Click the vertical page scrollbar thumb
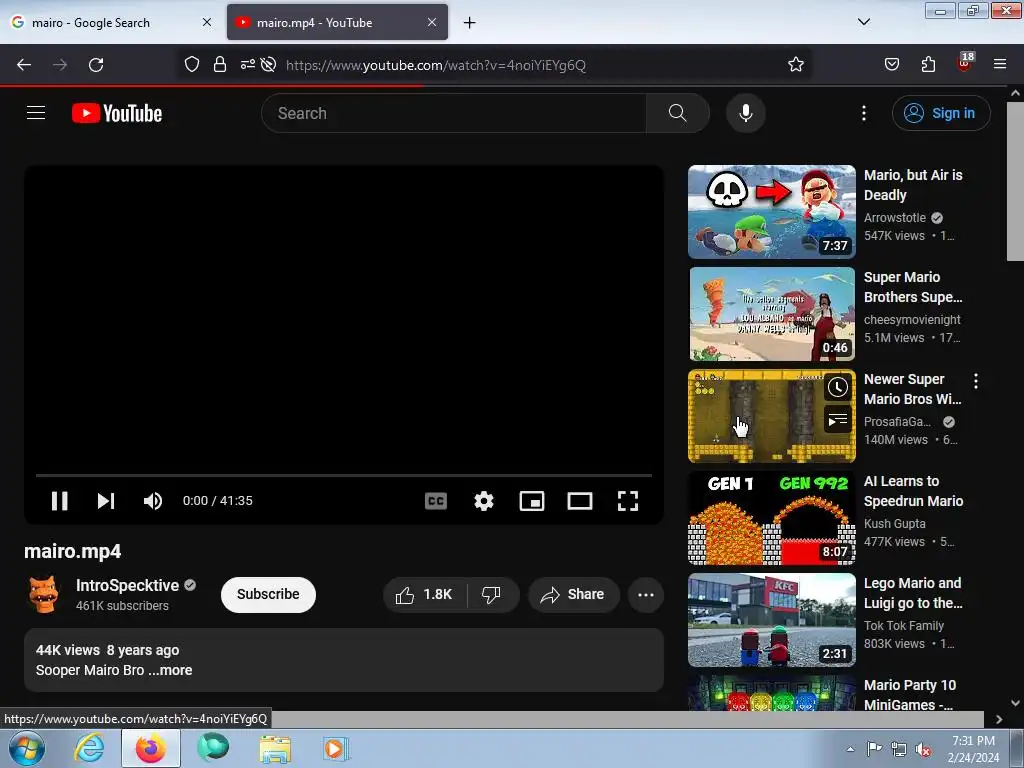The width and height of the screenshot is (1024, 768). (x=1016, y=182)
